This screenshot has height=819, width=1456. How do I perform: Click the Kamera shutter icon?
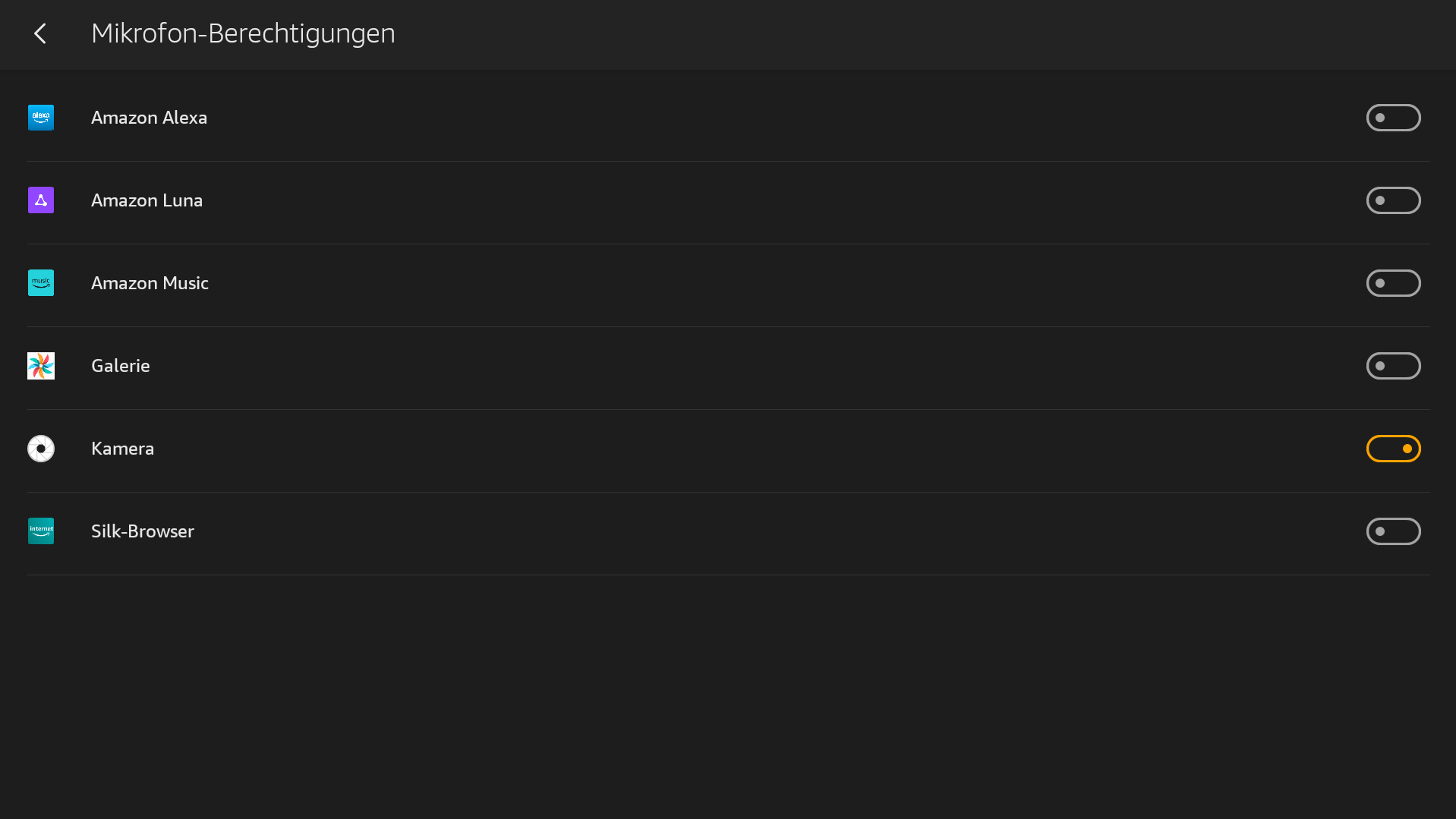pos(41,449)
